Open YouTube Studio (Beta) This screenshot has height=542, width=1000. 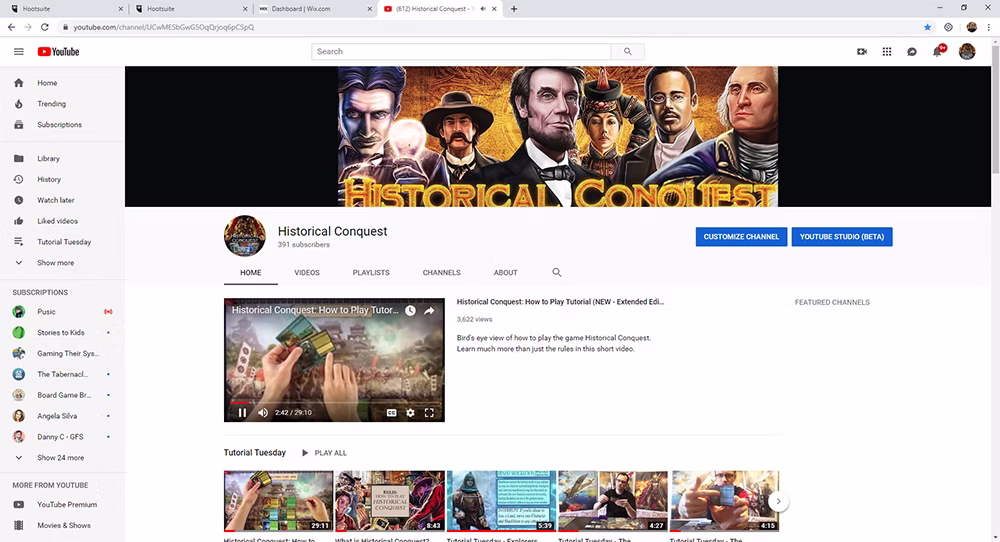pyautogui.click(x=842, y=237)
